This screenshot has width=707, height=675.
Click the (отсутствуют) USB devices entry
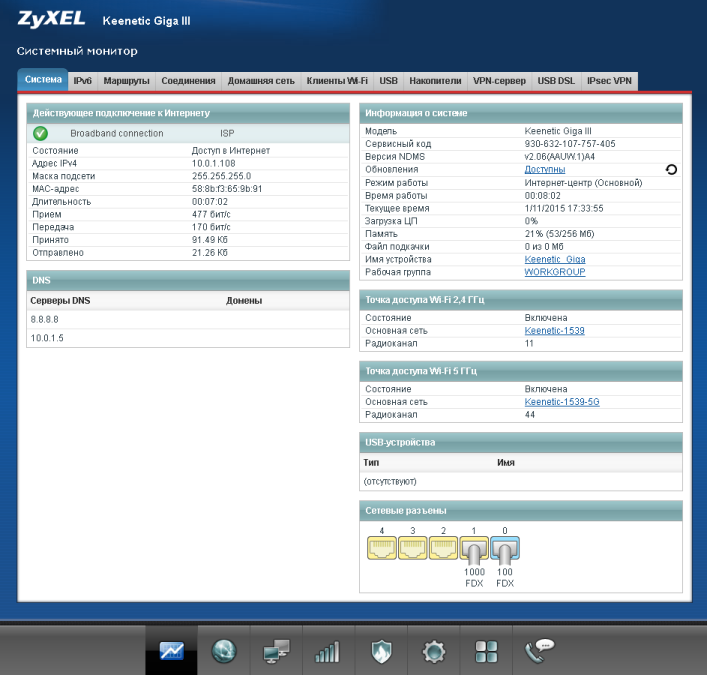pyautogui.click(x=390, y=482)
